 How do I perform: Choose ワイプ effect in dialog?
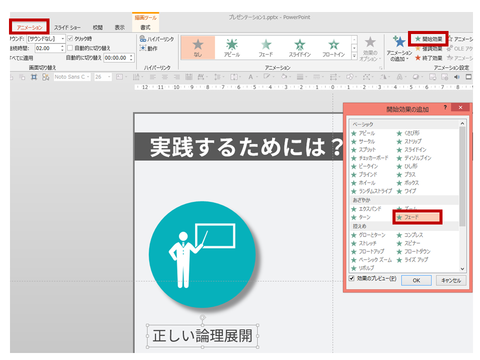(x=406, y=191)
